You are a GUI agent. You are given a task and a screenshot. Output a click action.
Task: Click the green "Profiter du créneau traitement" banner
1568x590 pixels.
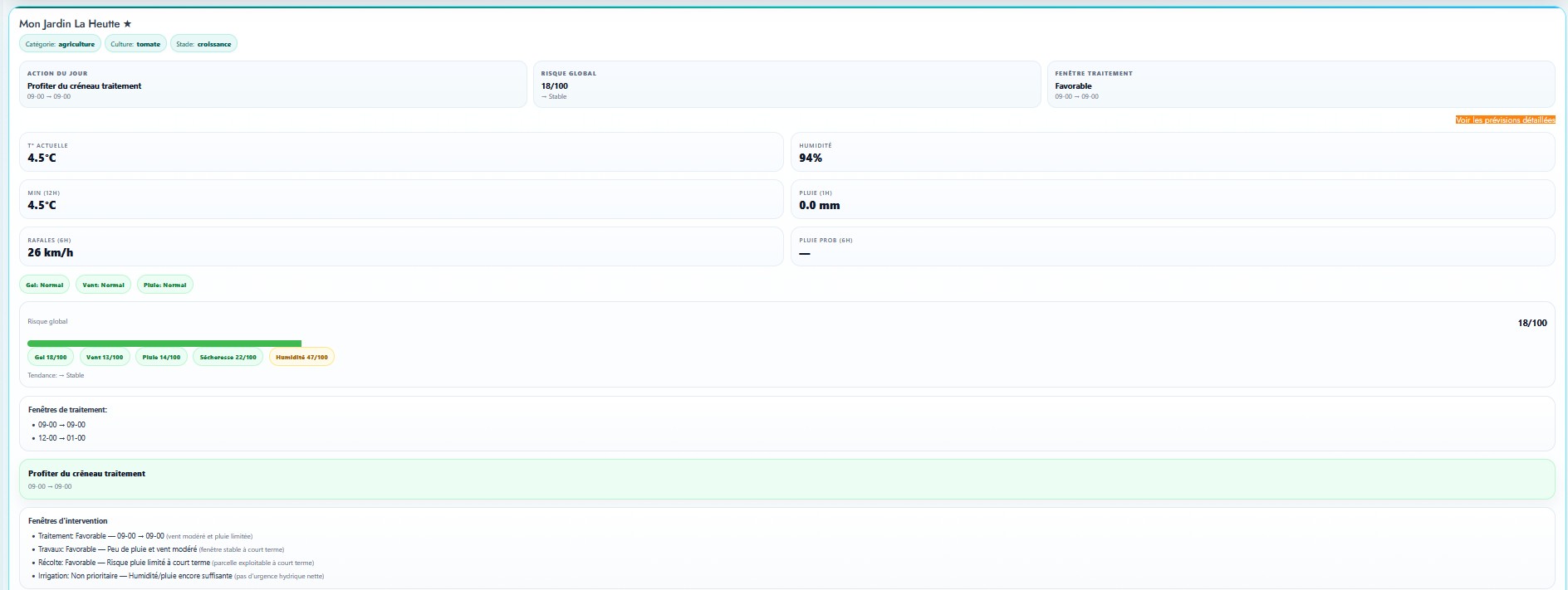786,480
